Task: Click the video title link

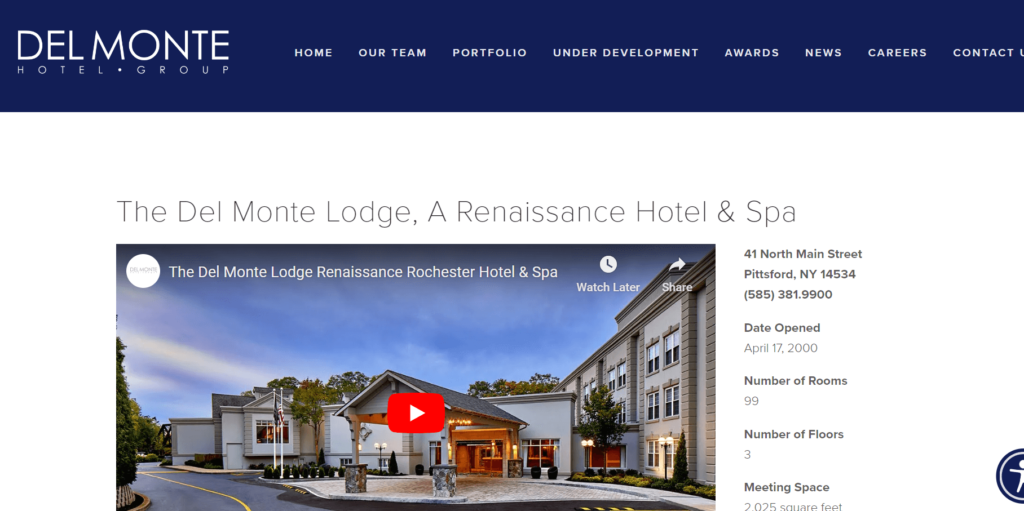Action: tap(363, 272)
